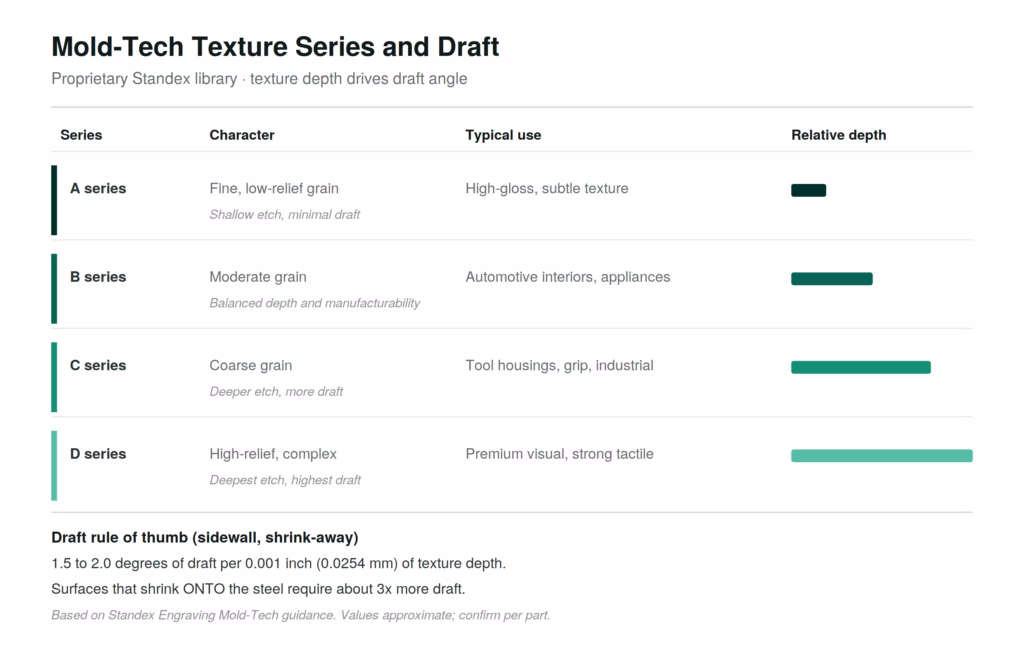Click the Typical use column header
1024x652 pixels.
pos(503,135)
